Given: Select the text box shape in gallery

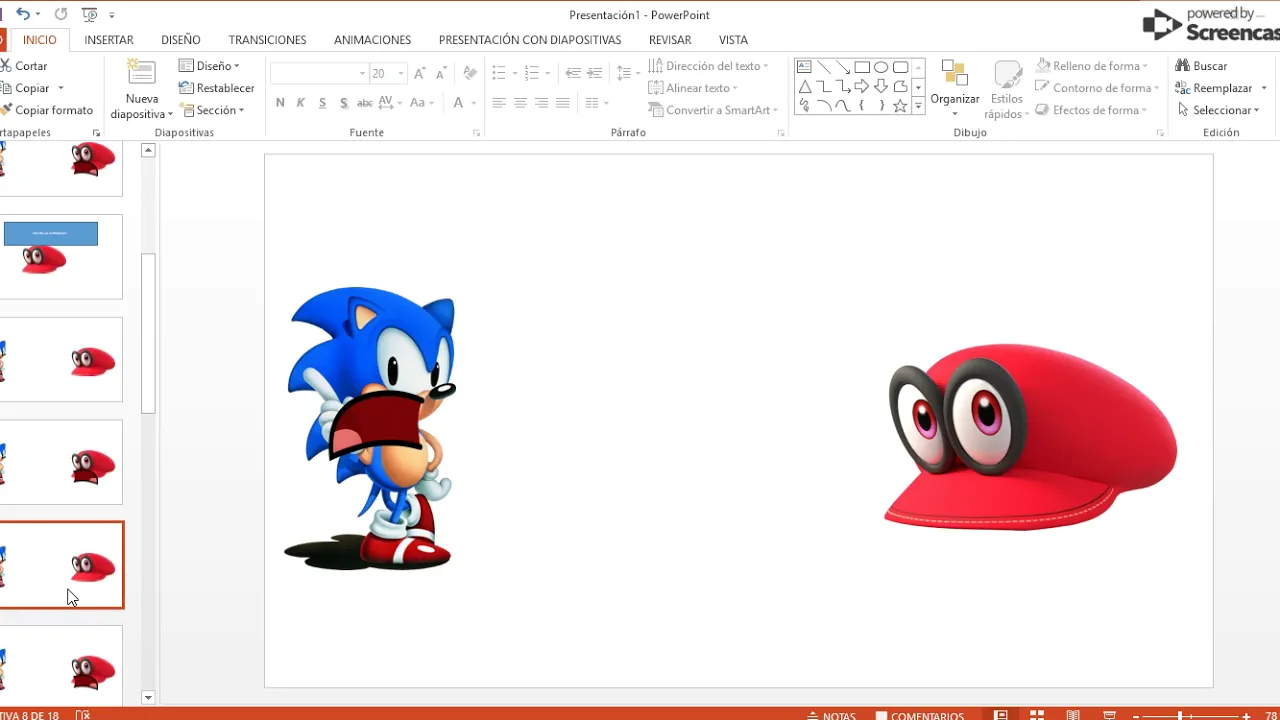Looking at the screenshot, I should 804,67.
